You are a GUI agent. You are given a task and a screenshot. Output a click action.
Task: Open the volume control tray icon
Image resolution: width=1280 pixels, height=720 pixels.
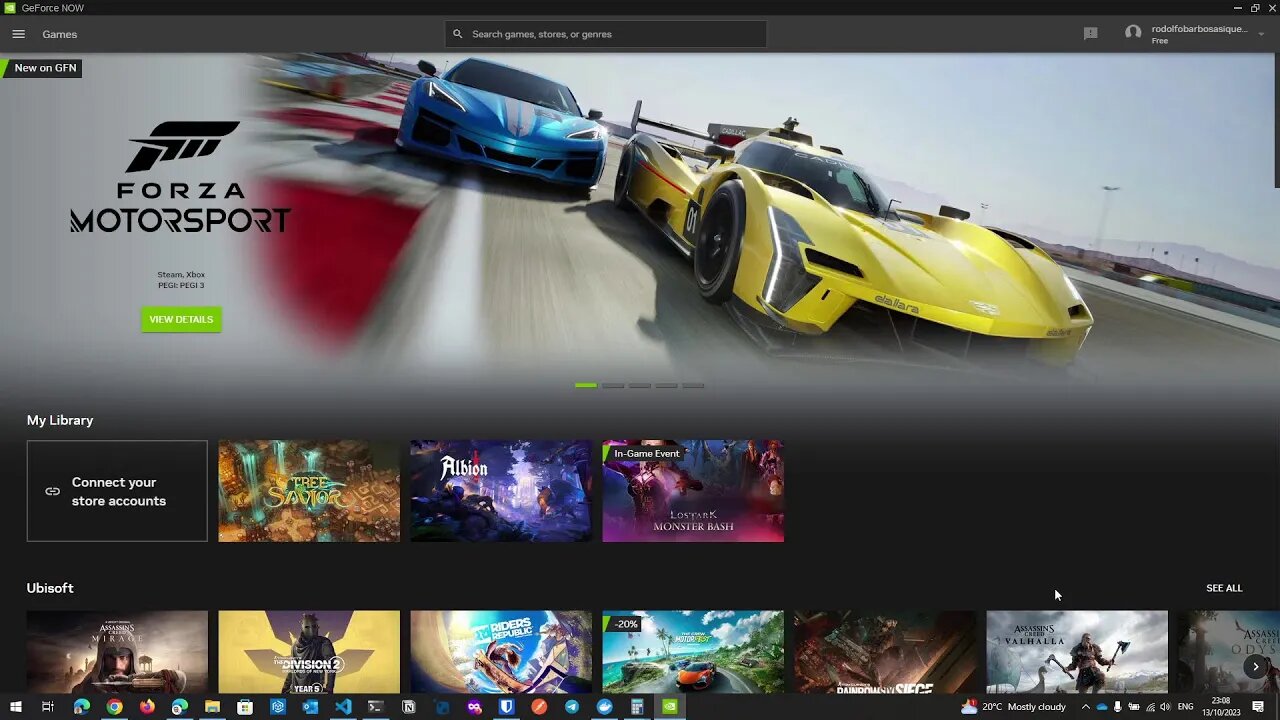point(1164,706)
